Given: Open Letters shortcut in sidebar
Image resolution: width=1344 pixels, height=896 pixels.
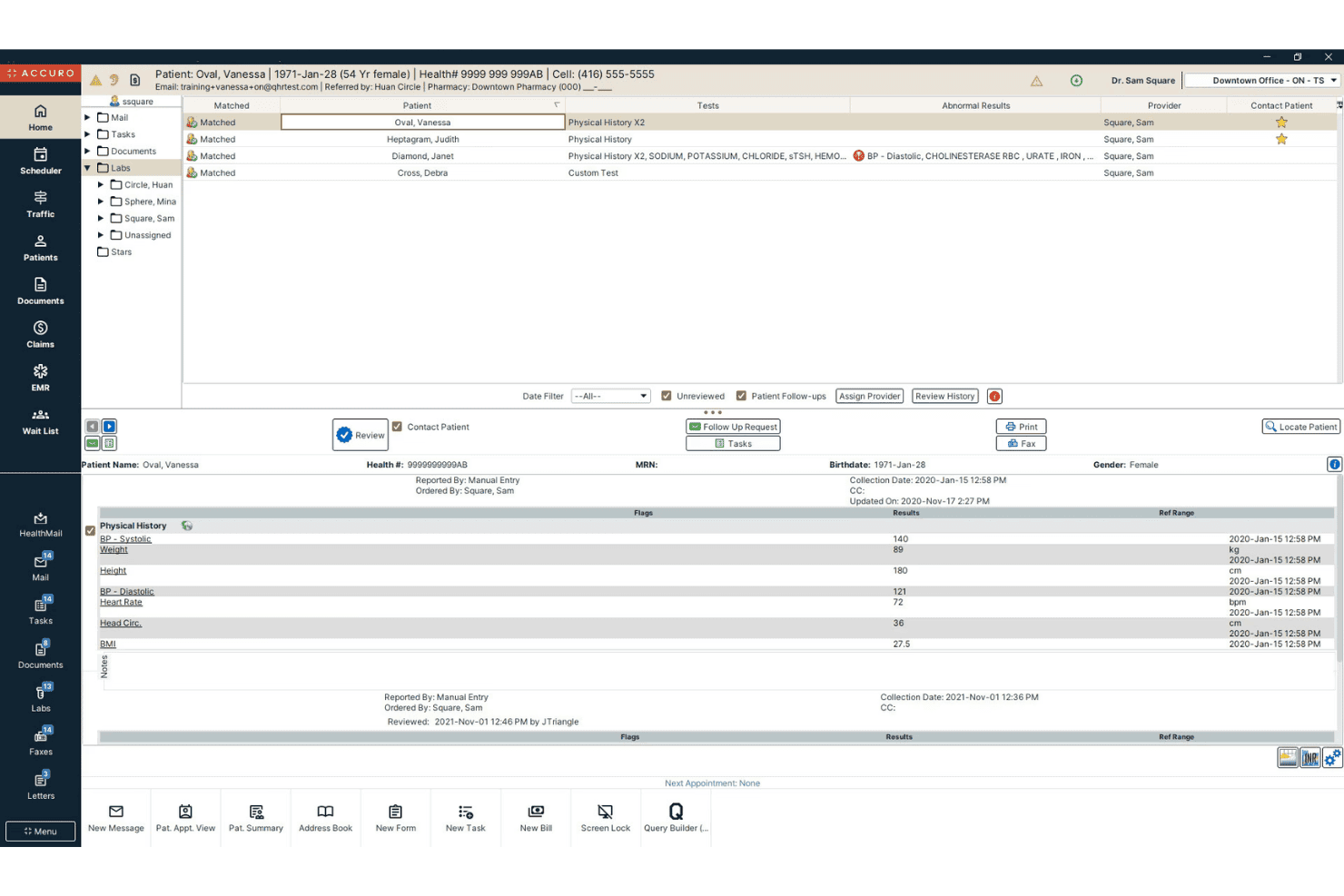Looking at the screenshot, I should point(40,785).
